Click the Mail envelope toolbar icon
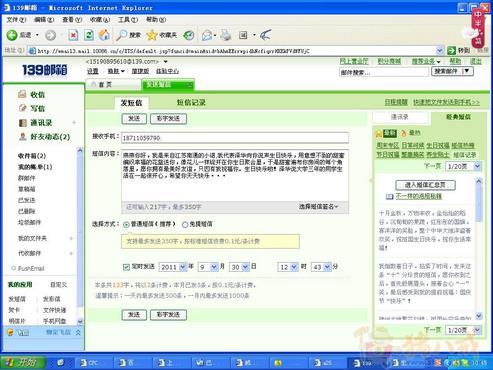 [x=207, y=35]
